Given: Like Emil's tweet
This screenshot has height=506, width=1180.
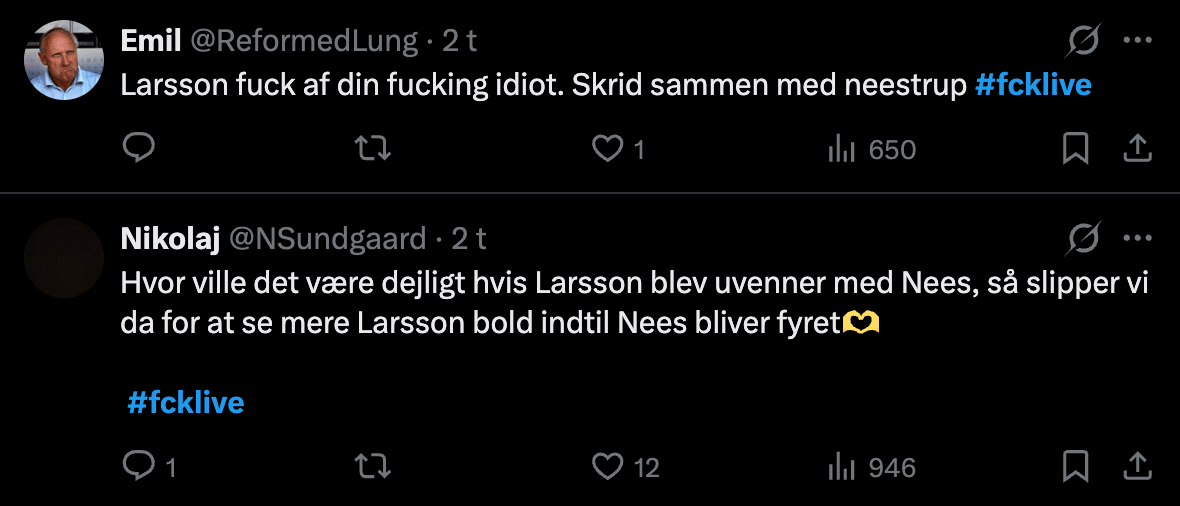Looking at the screenshot, I should [607, 149].
